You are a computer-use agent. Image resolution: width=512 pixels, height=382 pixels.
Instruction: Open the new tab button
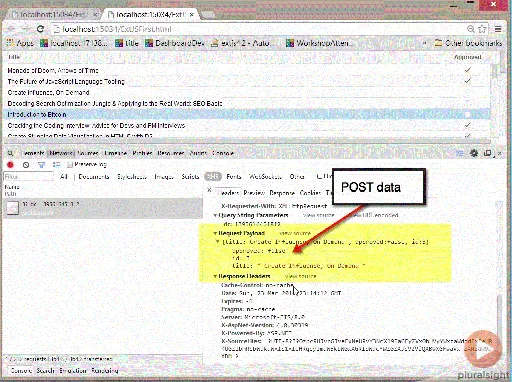click(x=207, y=15)
